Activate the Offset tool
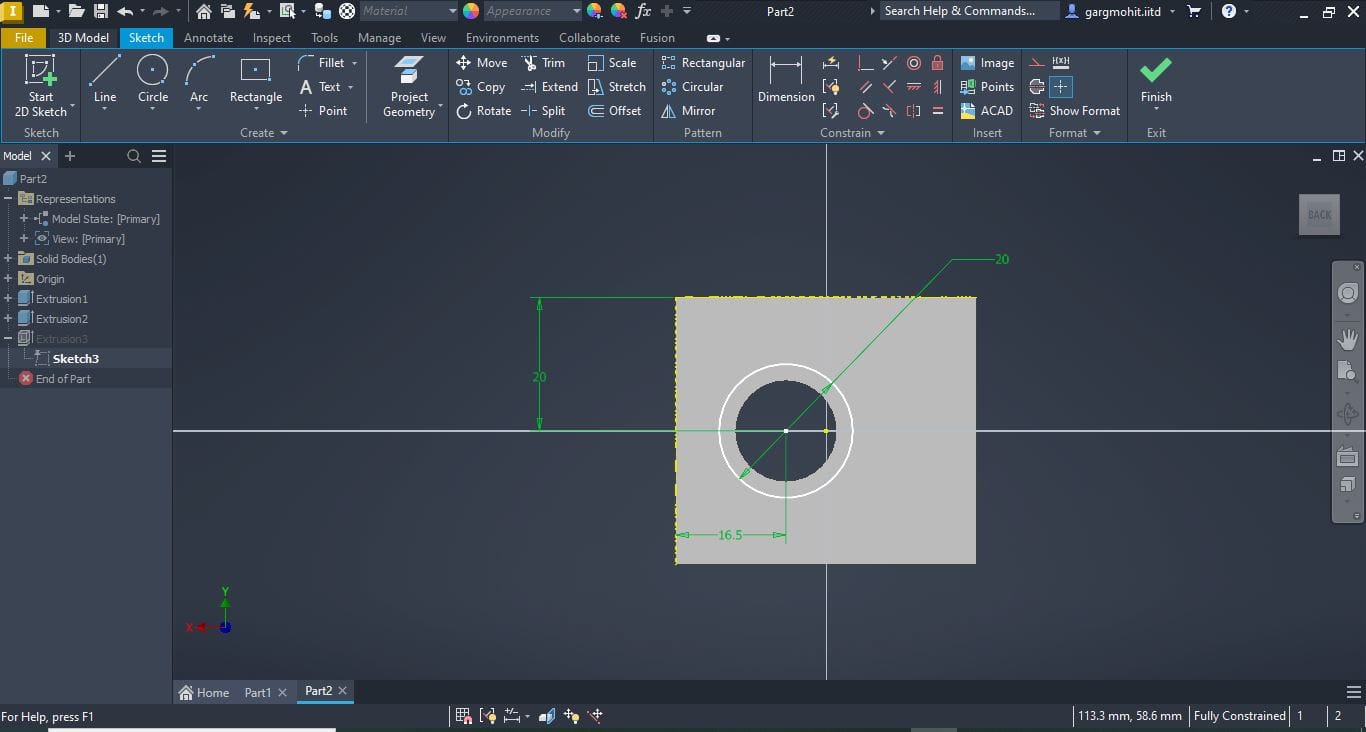The width and height of the screenshot is (1366, 732). 614,111
